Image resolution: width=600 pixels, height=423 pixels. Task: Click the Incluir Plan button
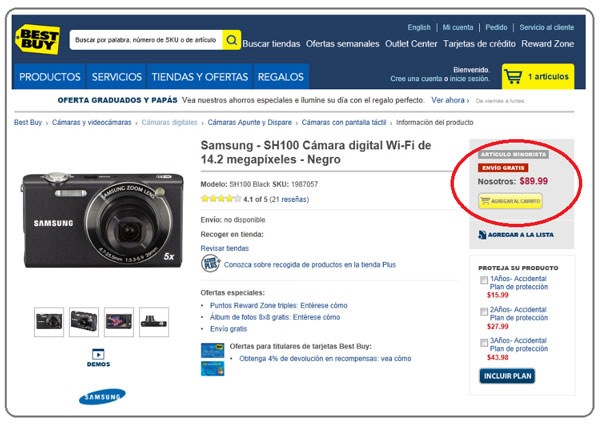[508, 376]
